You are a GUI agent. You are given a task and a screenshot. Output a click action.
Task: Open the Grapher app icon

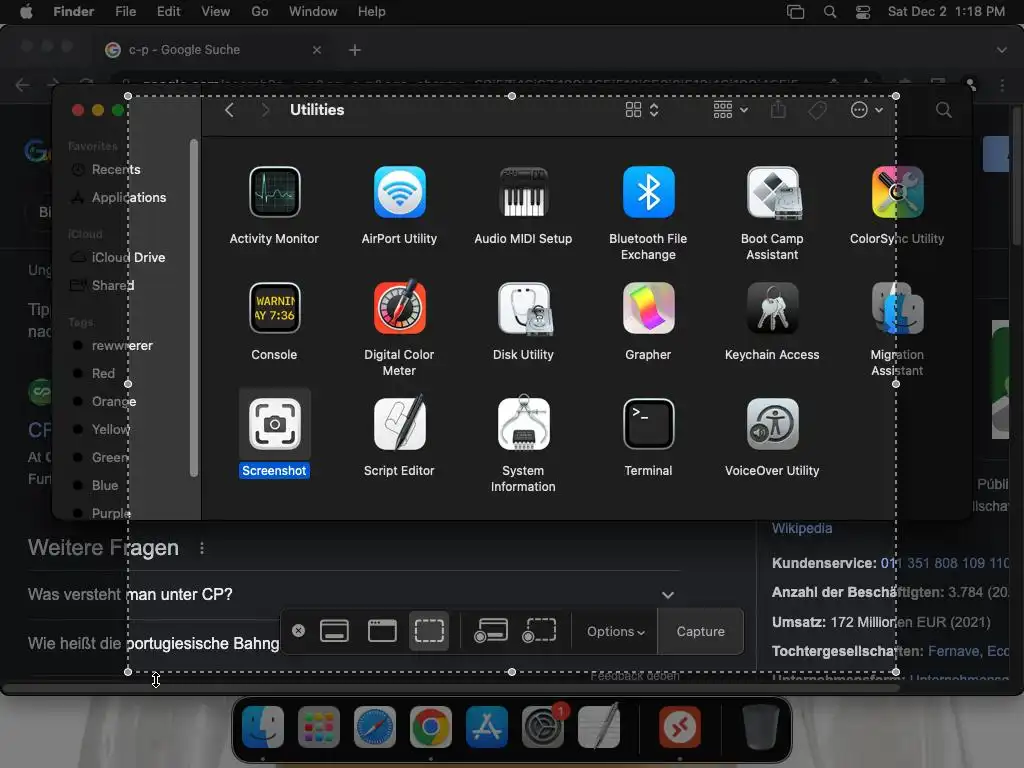[648, 308]
